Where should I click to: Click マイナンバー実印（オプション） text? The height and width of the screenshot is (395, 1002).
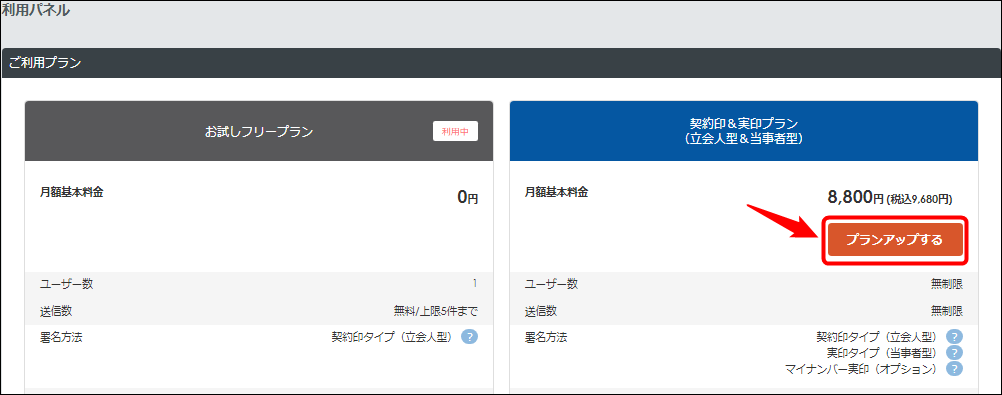click(861, 369)
